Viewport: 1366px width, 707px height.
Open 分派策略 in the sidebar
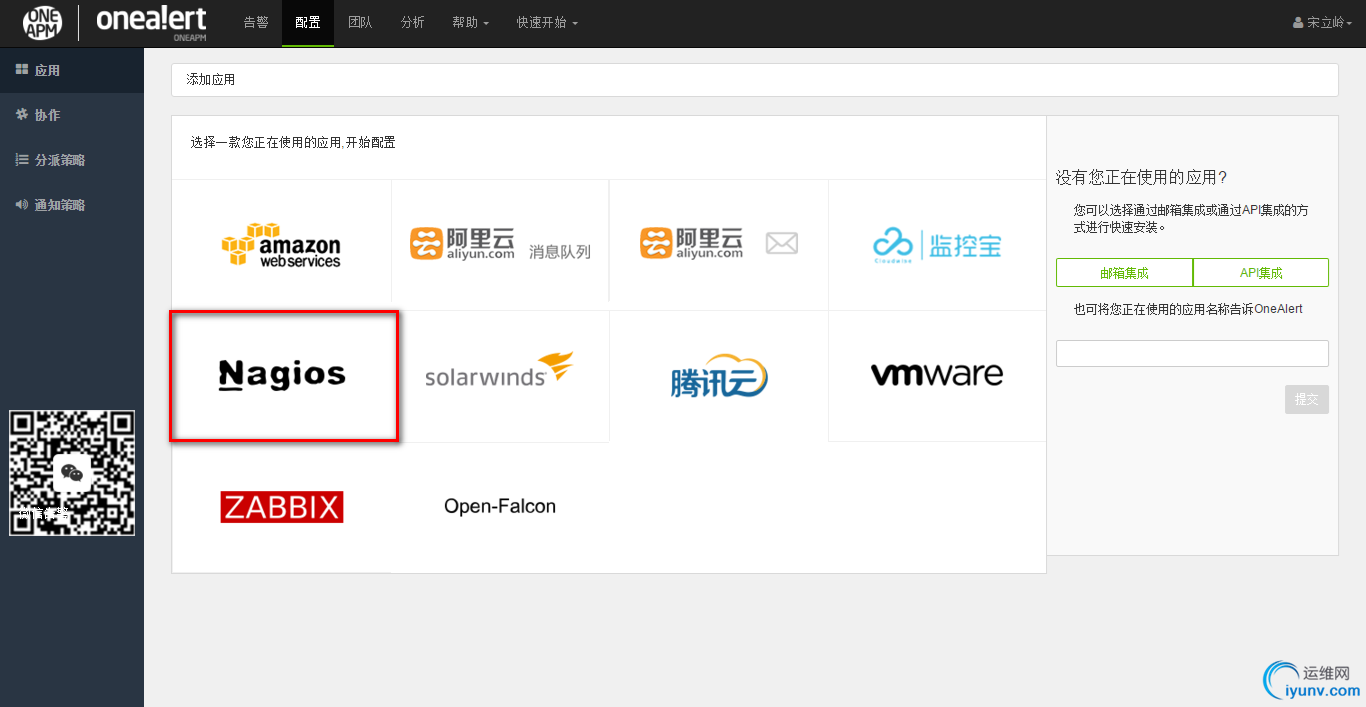pyautogui.click(x=72, y=160)
